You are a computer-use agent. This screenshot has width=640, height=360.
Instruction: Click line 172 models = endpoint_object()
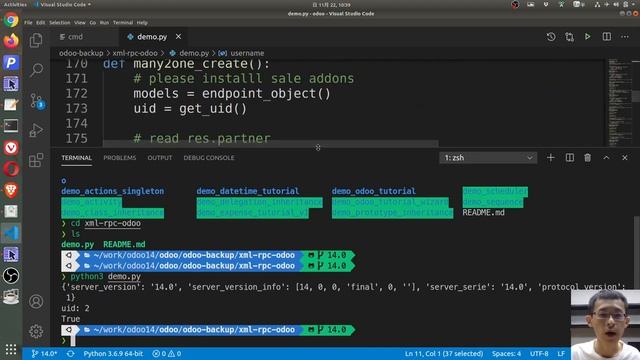(231, 93)
